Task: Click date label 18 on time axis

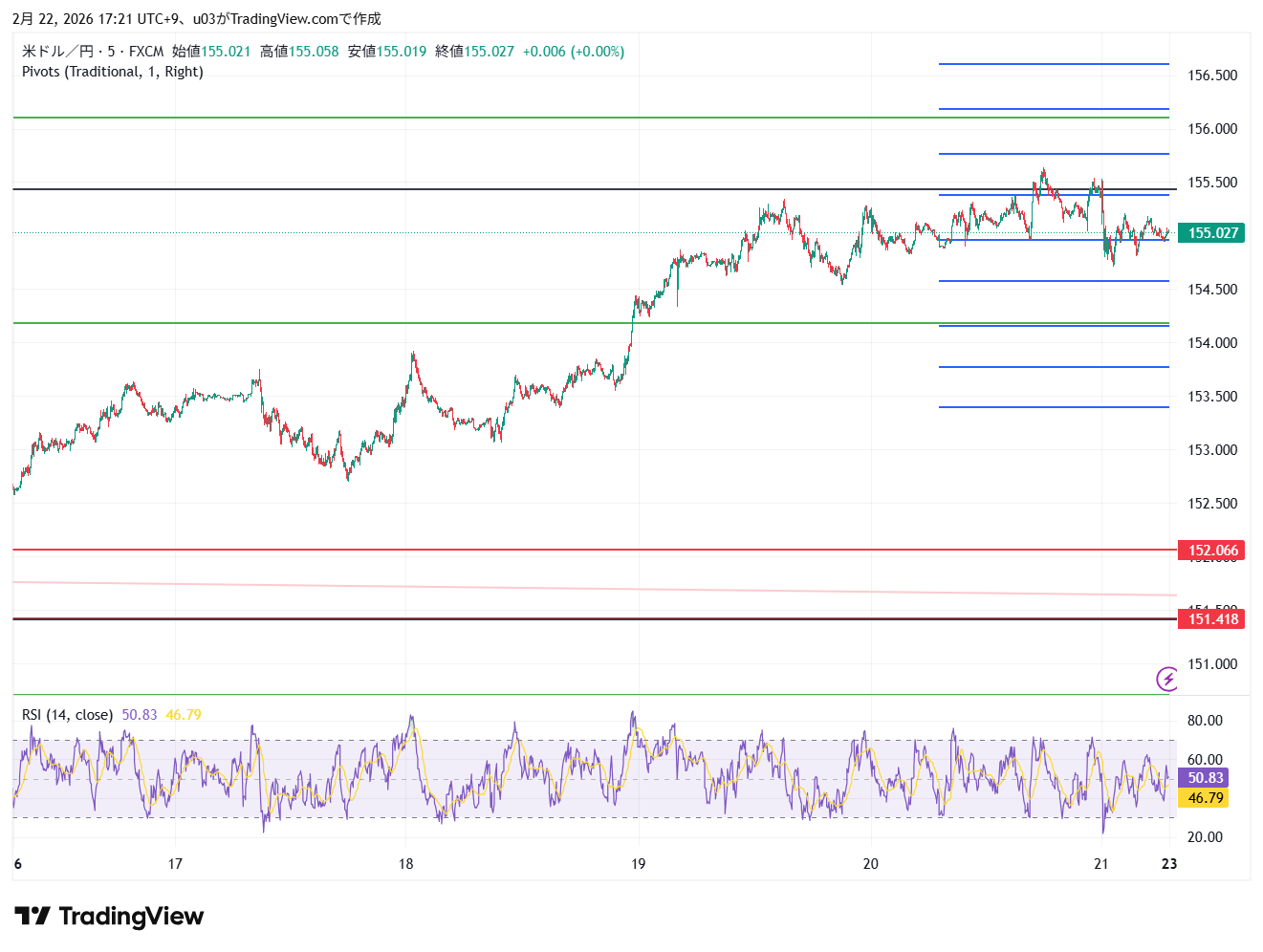Action: click(406, 864)
